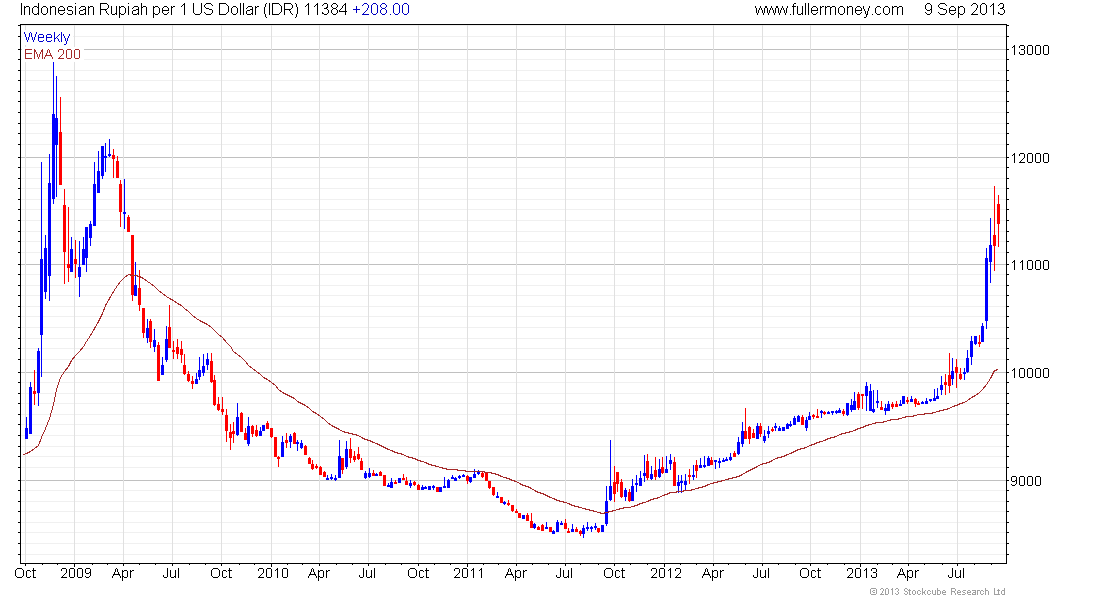Select the red EMA 200 legend label
Viewport: 1100px width, 600px height.
[52, 54]
